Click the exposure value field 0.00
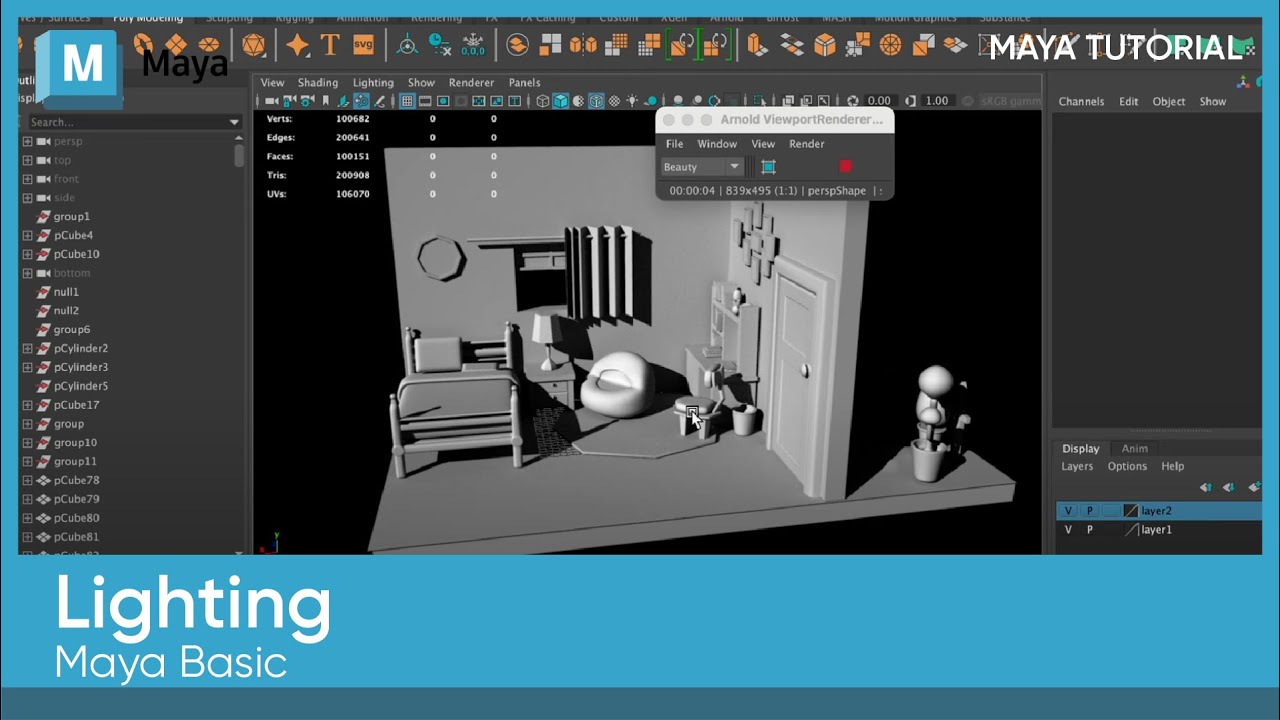Image resolution: width=1280 pixels, height=720 pixels. coord(879,101)
